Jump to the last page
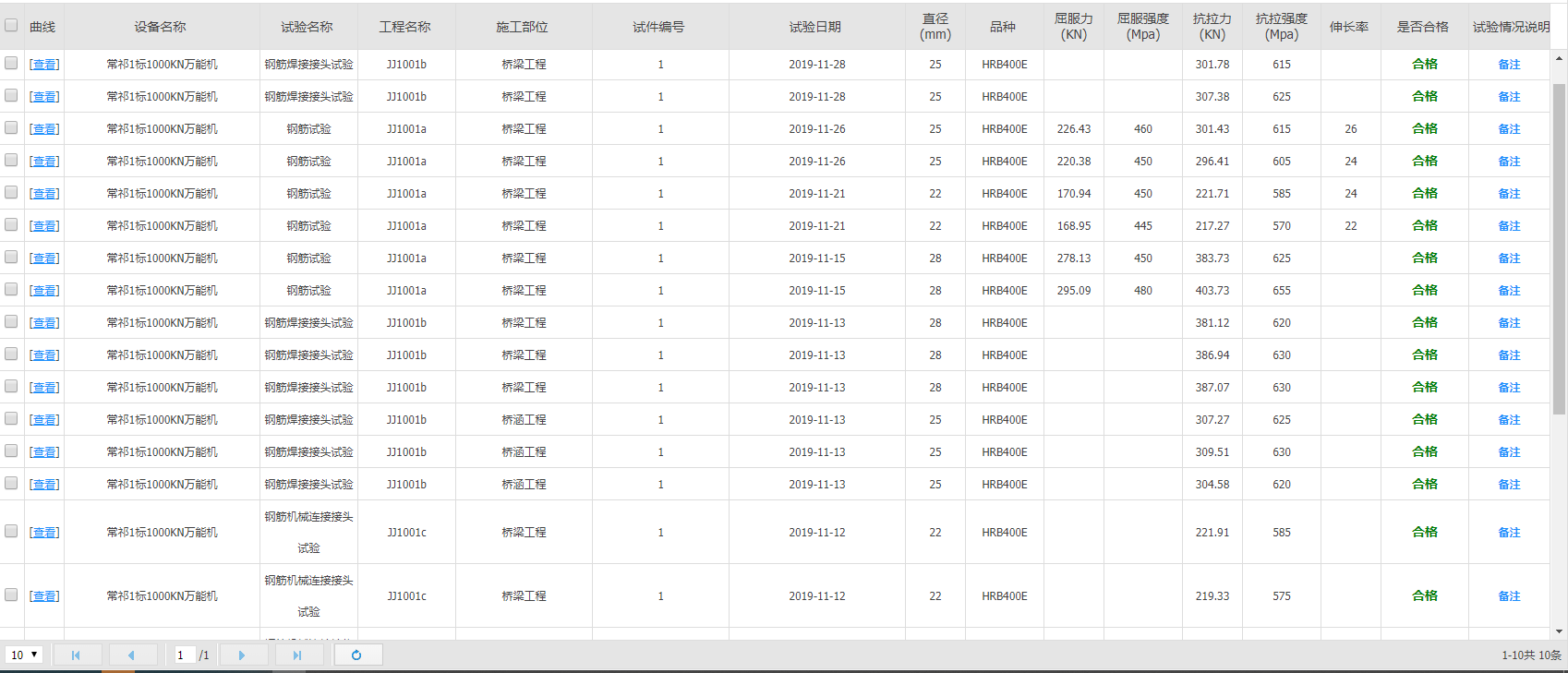The image size is (1568, 673). 297,655
